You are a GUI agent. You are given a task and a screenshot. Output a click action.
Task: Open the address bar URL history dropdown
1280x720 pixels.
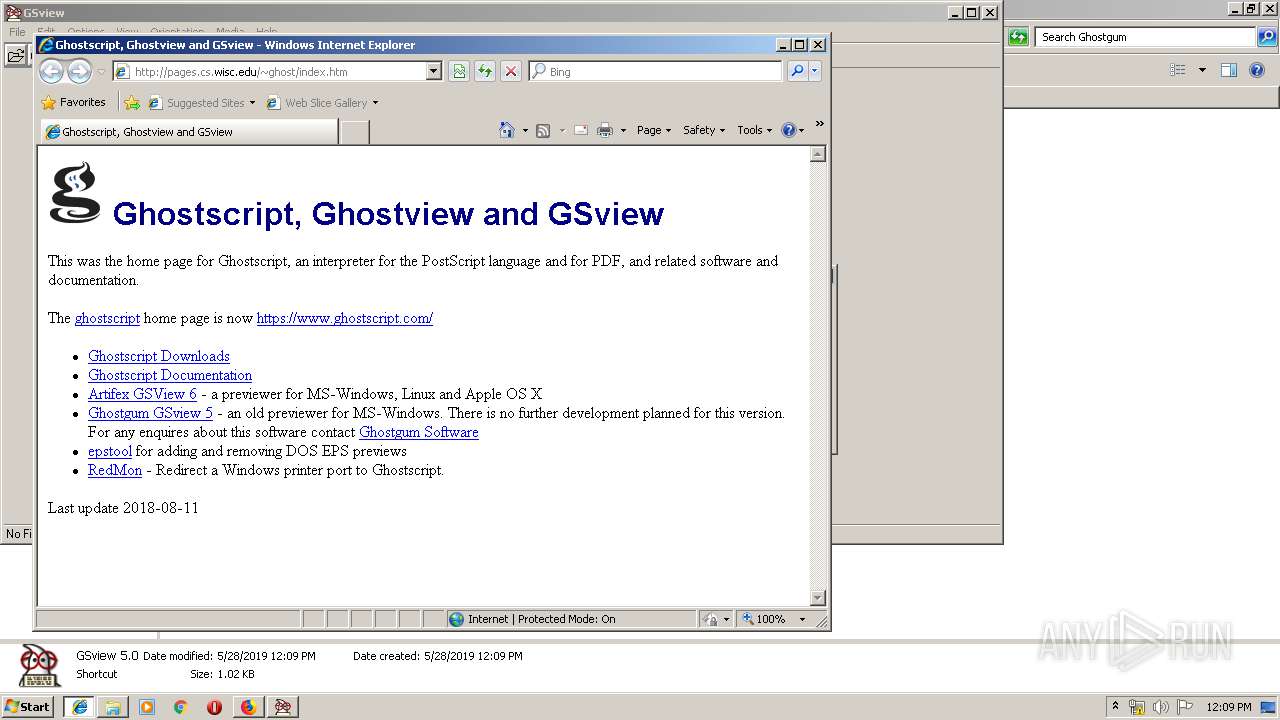[x=433, y=71]
